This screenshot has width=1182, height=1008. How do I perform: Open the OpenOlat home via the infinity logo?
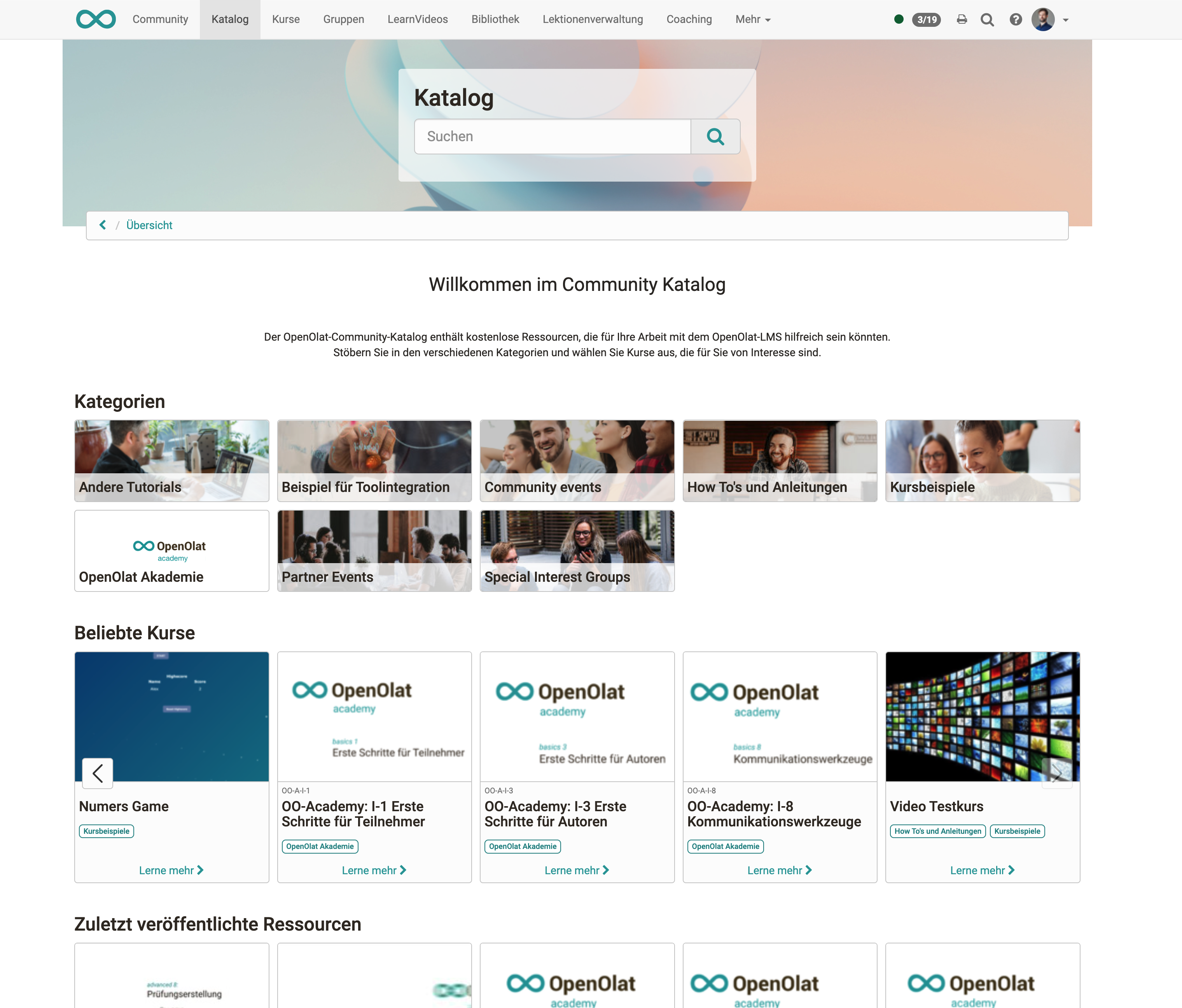coord(95,19)
